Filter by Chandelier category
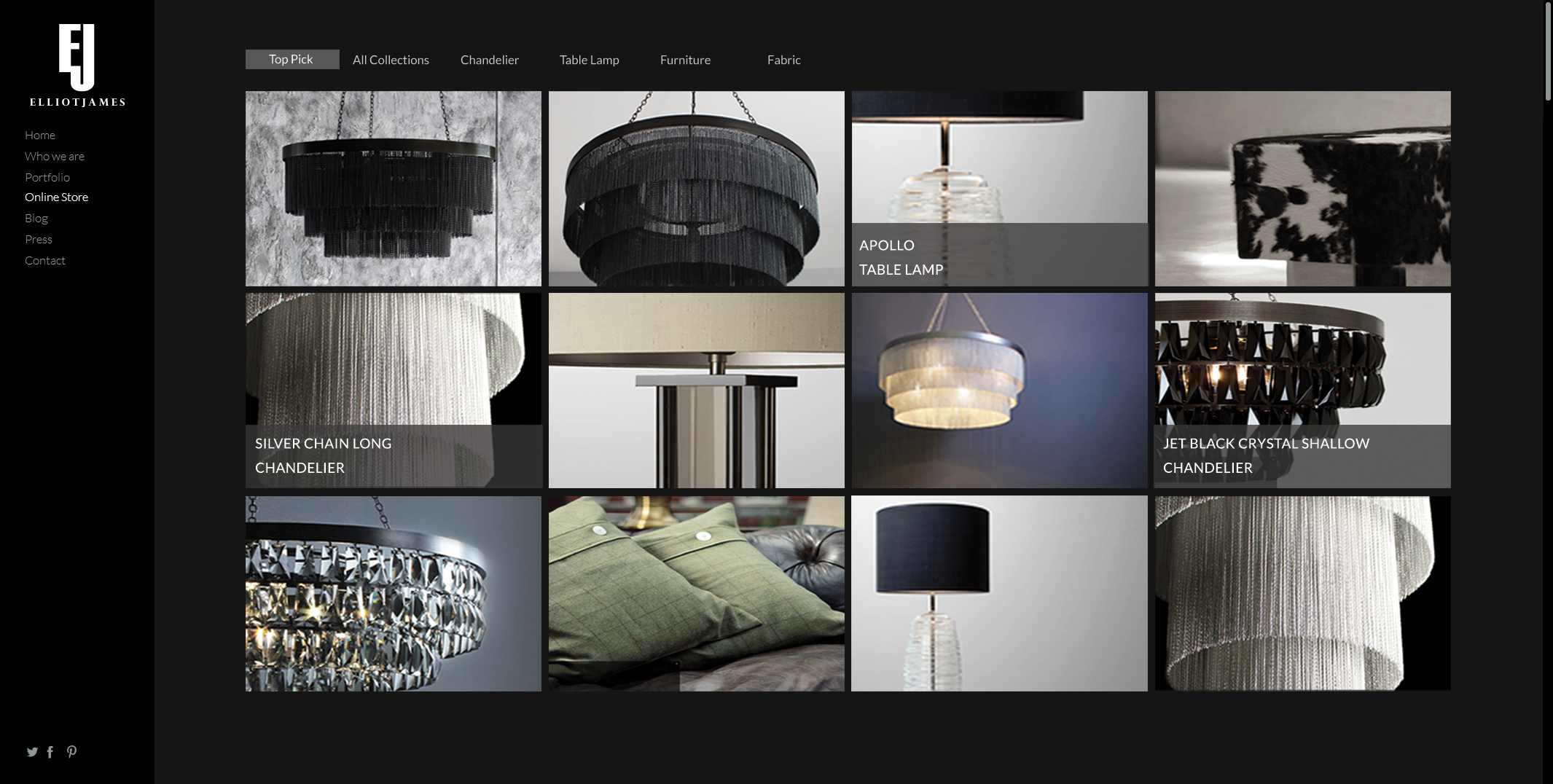Screen dimensions: 1553x784 click(x=490, y=60)
